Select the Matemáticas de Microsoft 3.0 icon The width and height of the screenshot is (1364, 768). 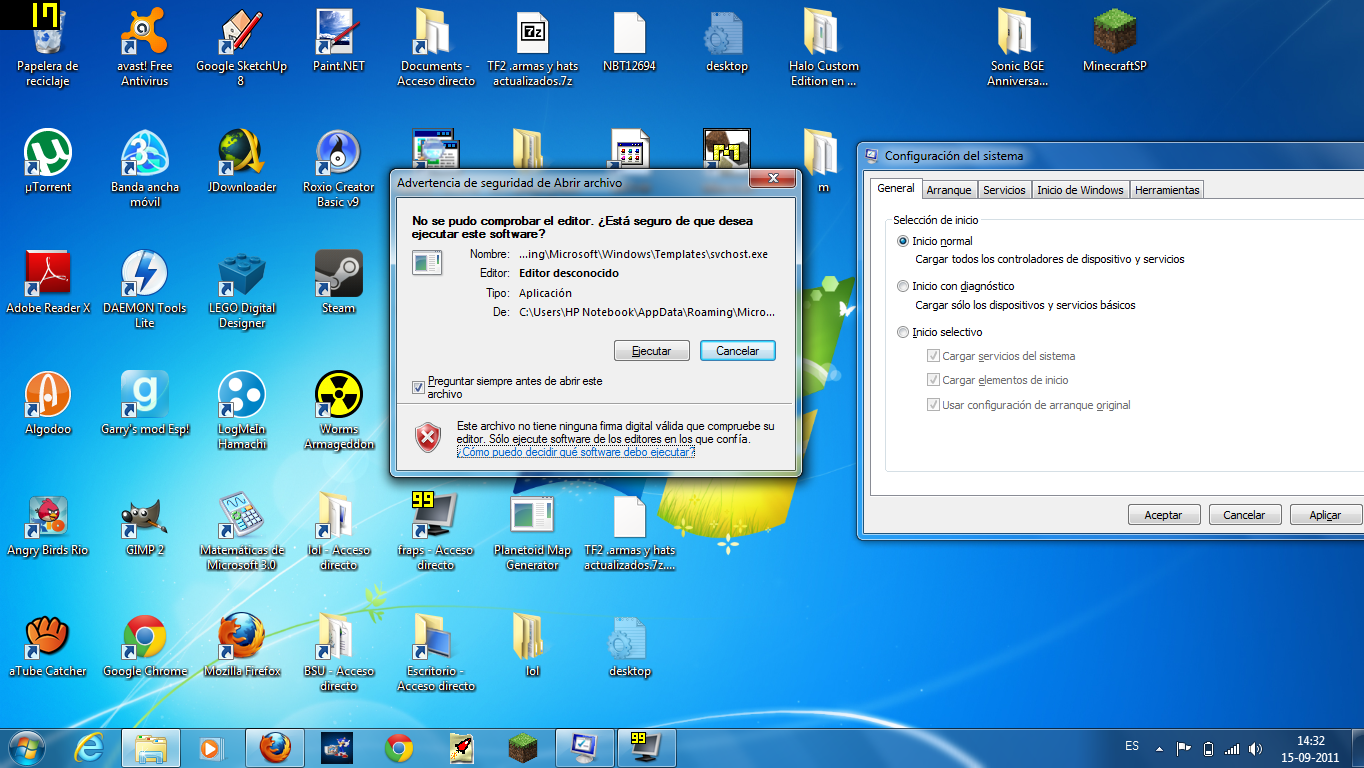point(241,531)
